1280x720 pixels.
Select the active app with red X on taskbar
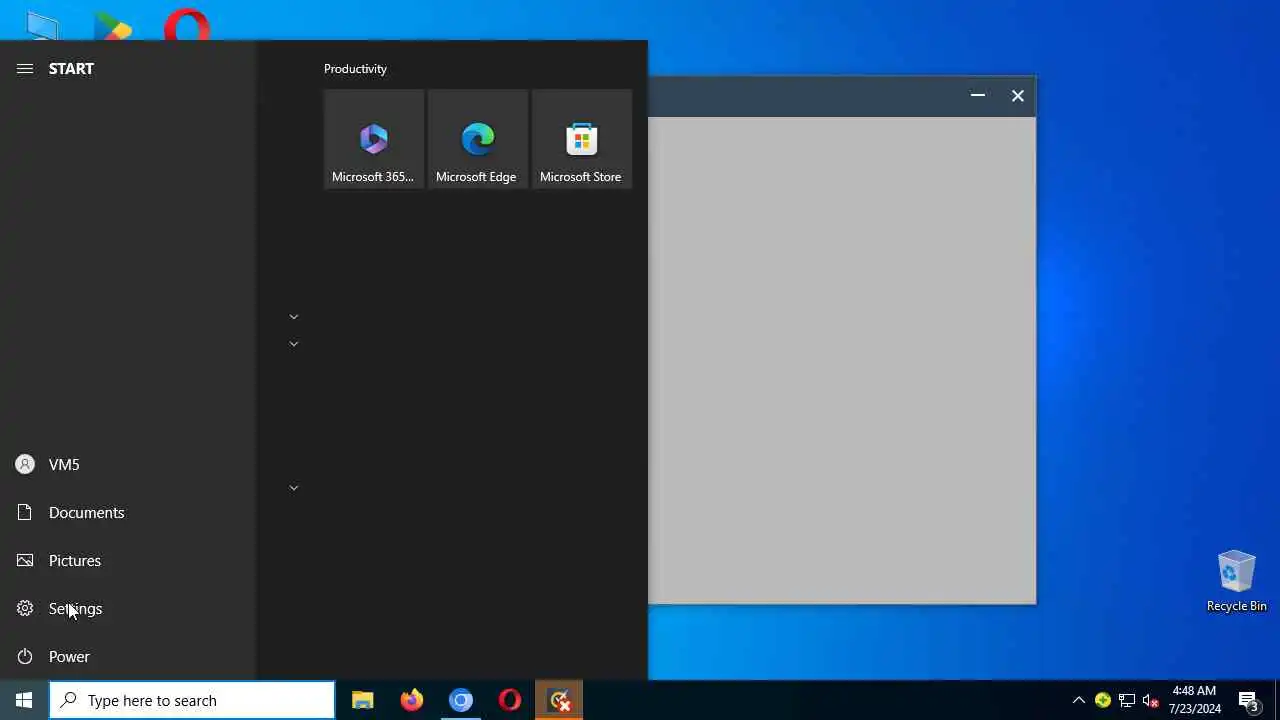(x=559, y=700)
